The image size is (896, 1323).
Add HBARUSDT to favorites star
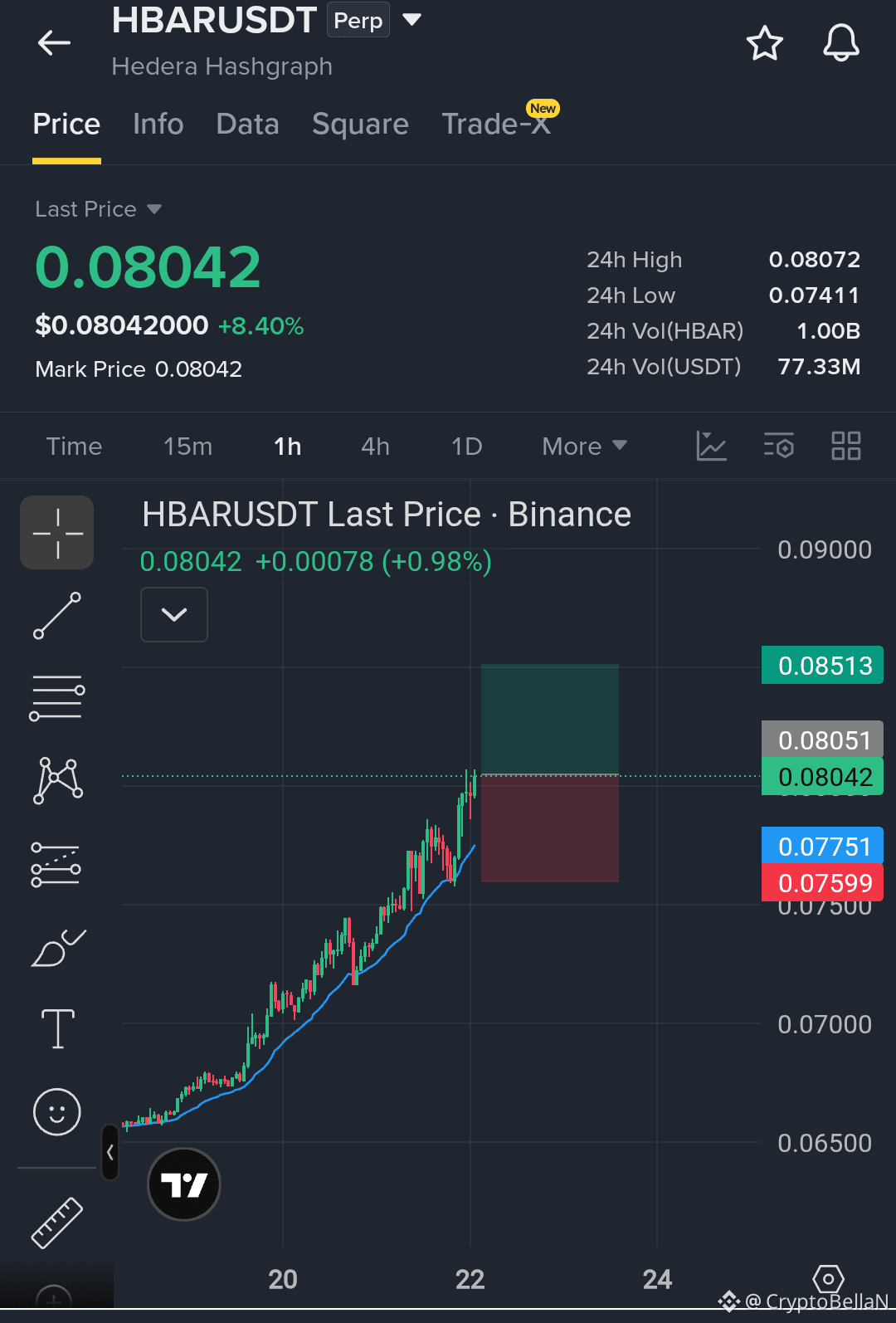tap(764, 43)
